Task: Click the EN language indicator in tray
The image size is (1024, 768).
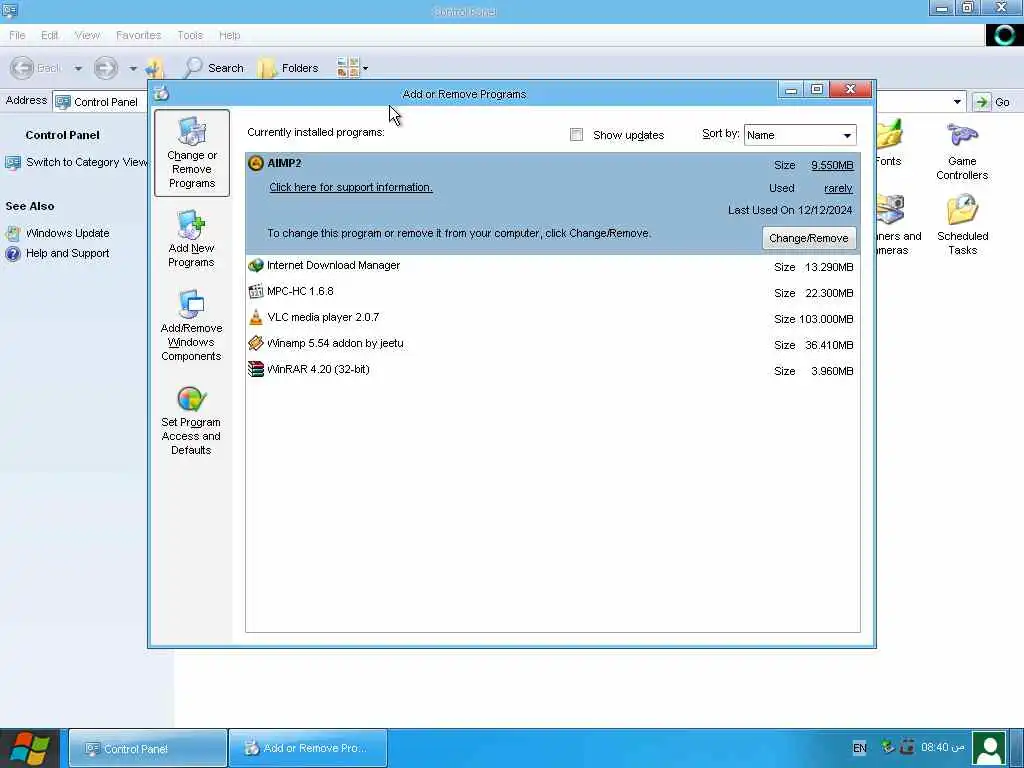Action: tap(859, 748)
